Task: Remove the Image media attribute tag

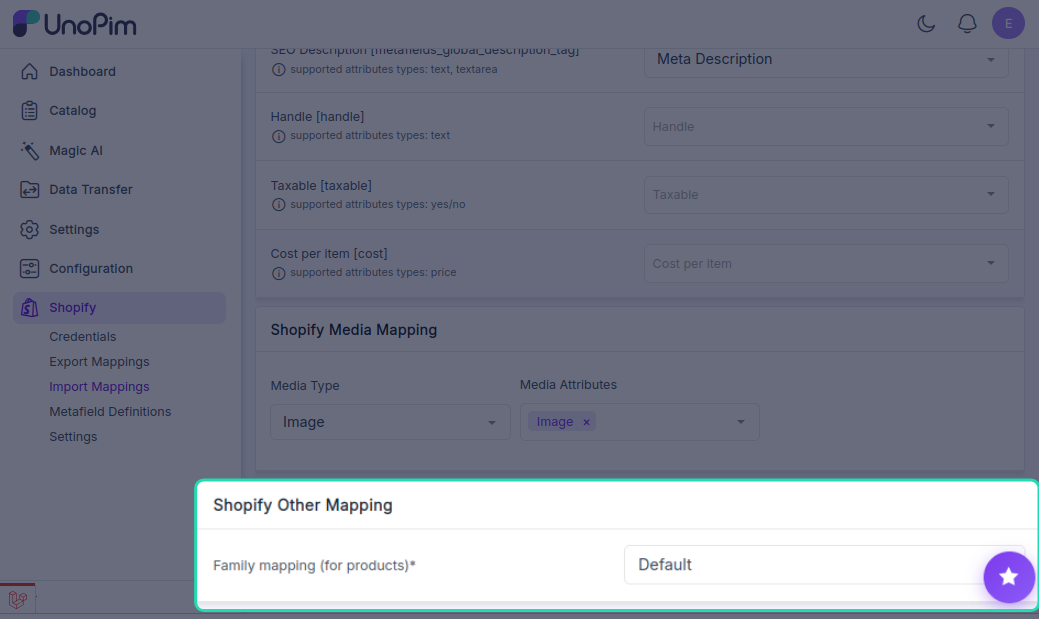Action: (586, 422)
